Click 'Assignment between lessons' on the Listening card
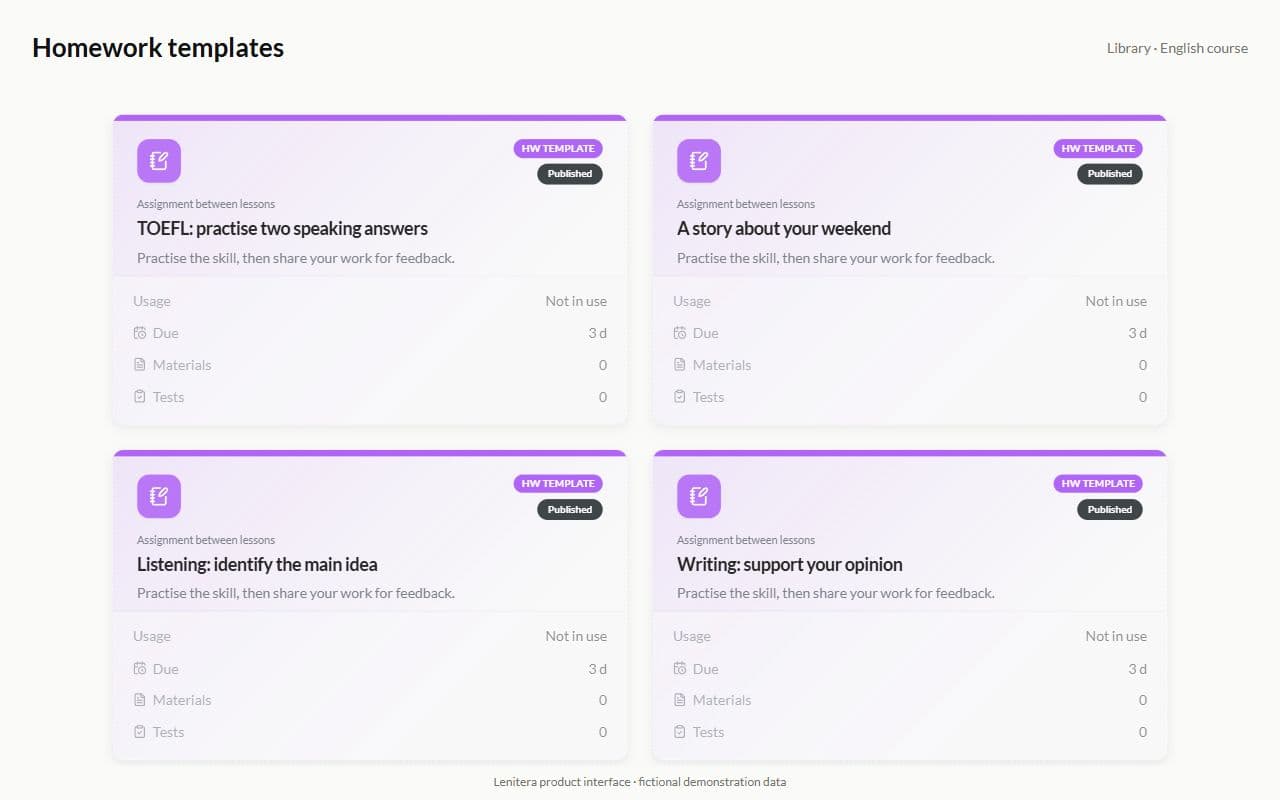Screen dimensions: 1280x800 (206, 540)
